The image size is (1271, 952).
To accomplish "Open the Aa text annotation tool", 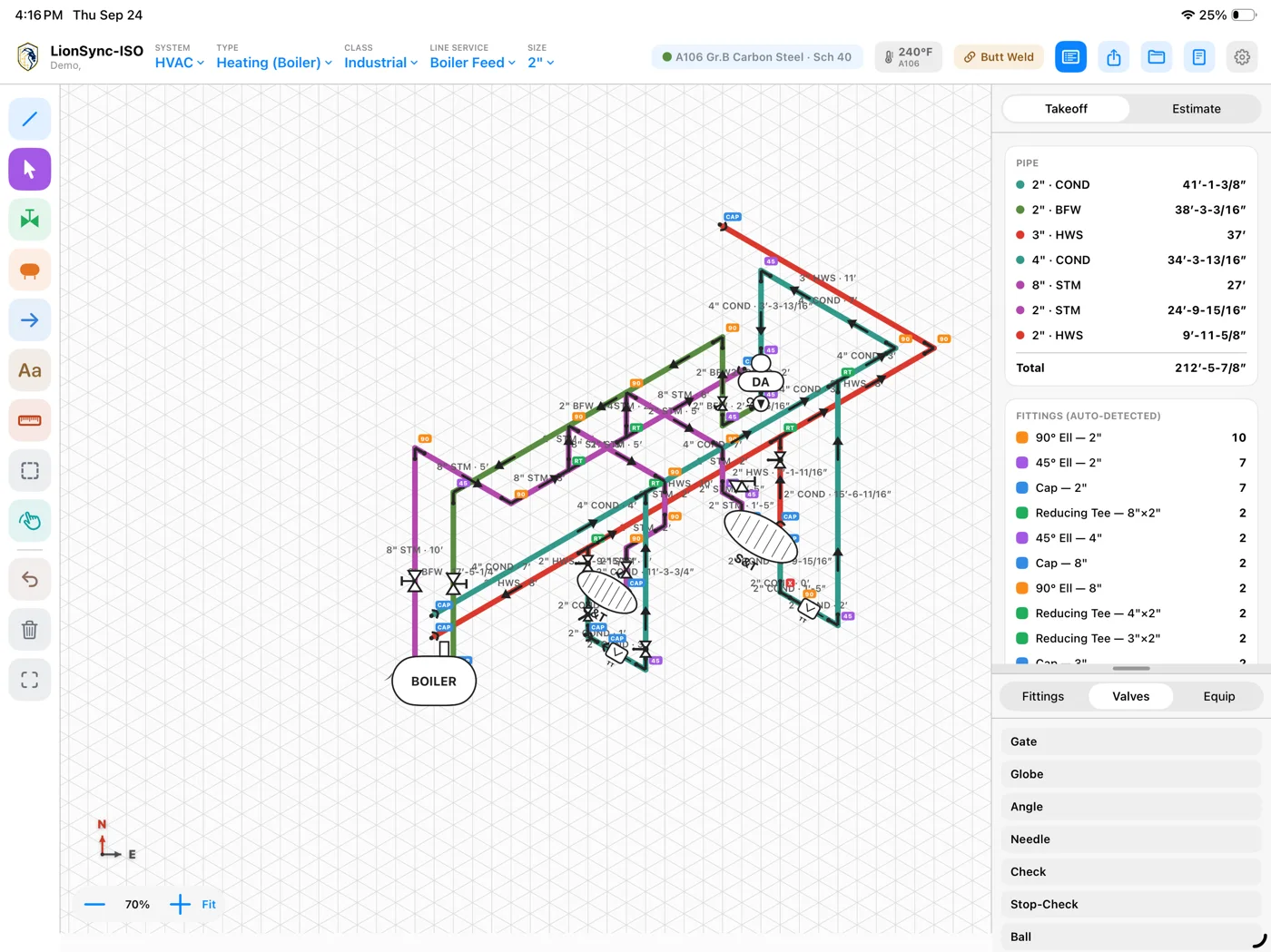I will (30, 370).
